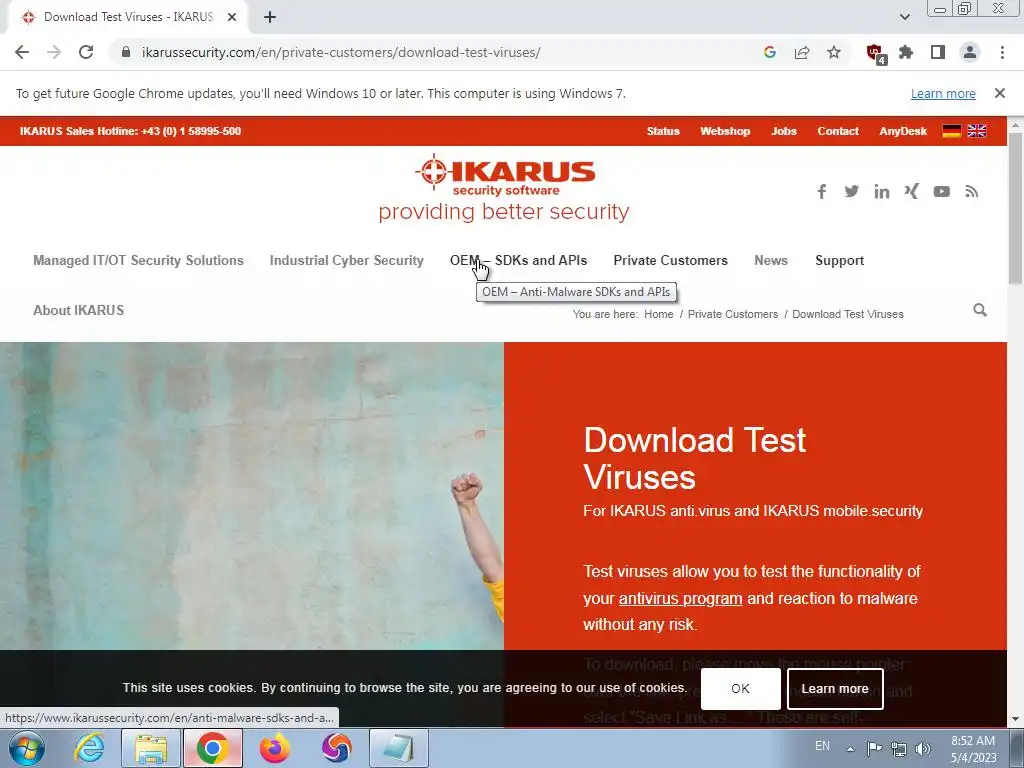Select the Download Test Viruses tab
This screenshot has width=1024, height=768.
129,17
